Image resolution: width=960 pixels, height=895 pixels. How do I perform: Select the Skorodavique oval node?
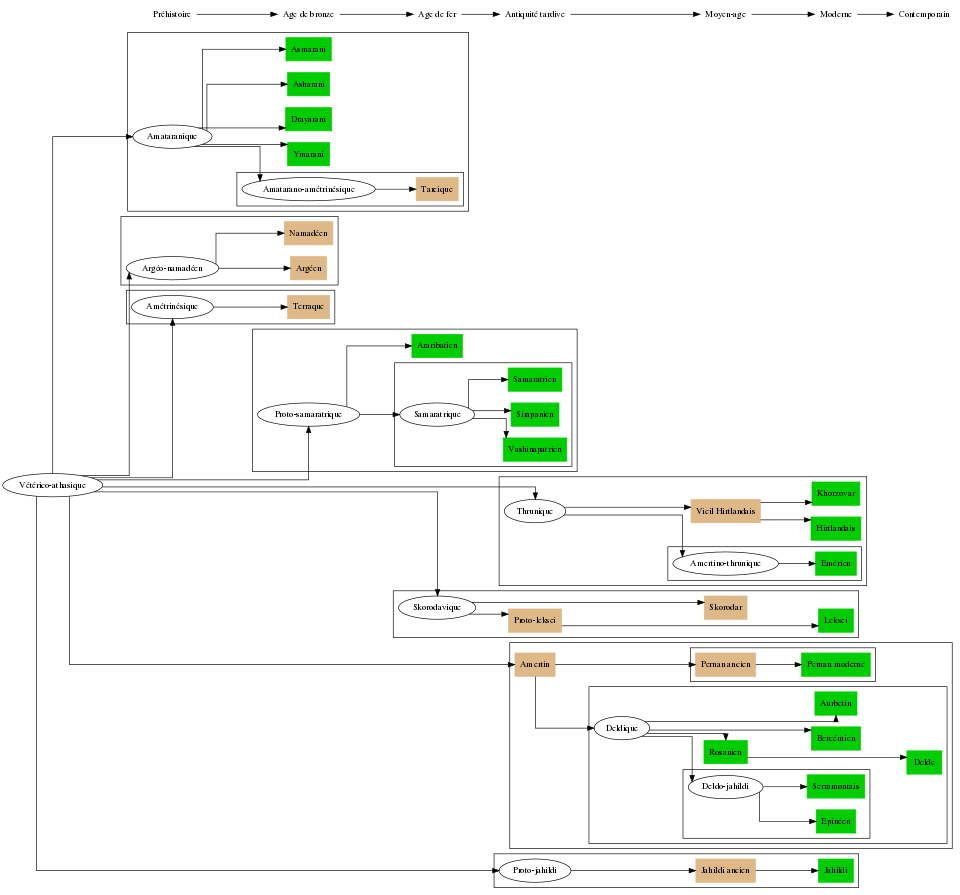click(437, 607)
